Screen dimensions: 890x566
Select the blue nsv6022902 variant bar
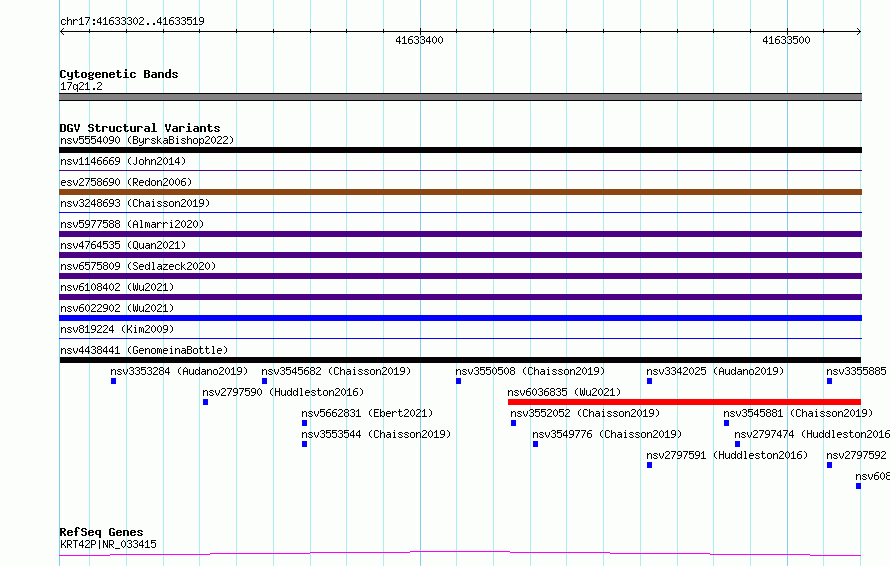460,318
